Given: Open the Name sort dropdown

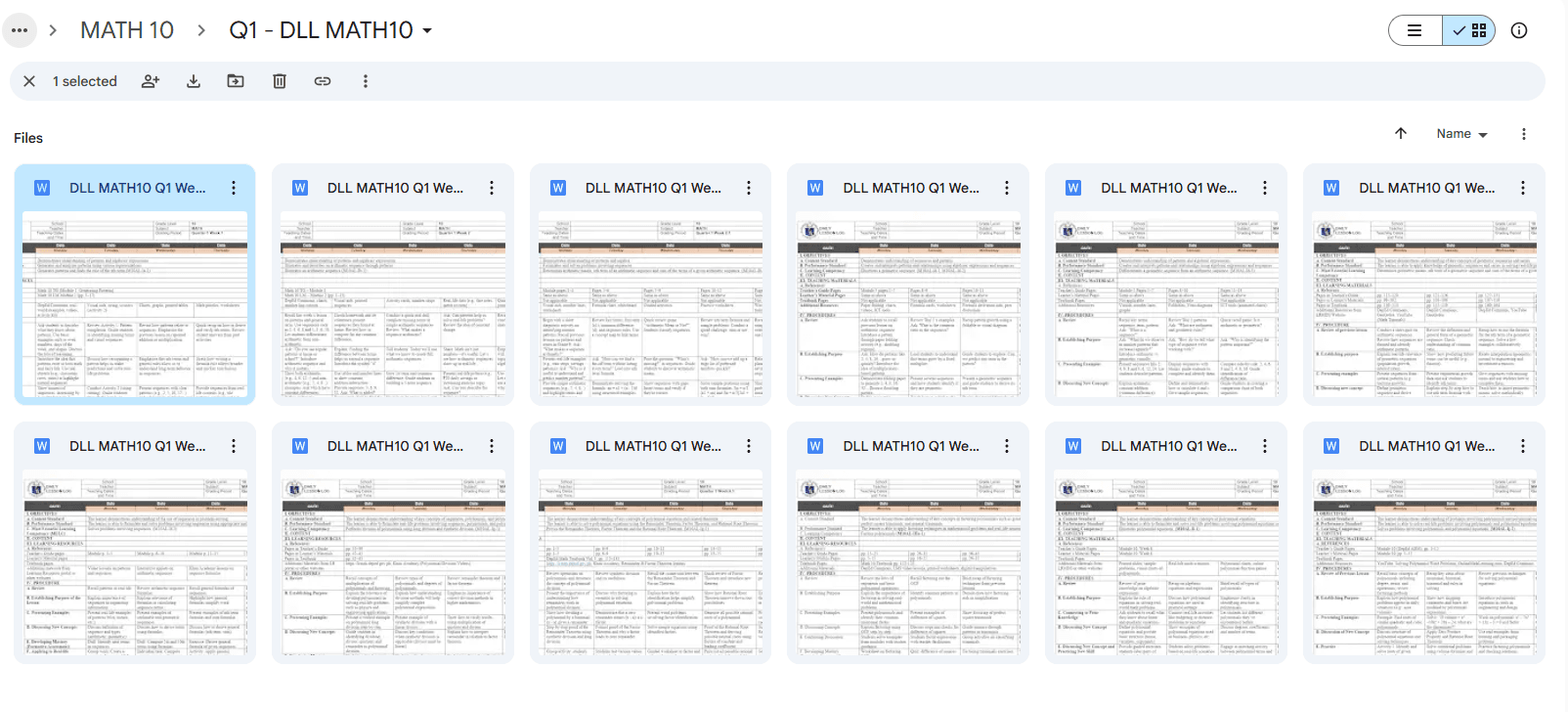Looking at the screenshot, I should [x=1461, y=134].
